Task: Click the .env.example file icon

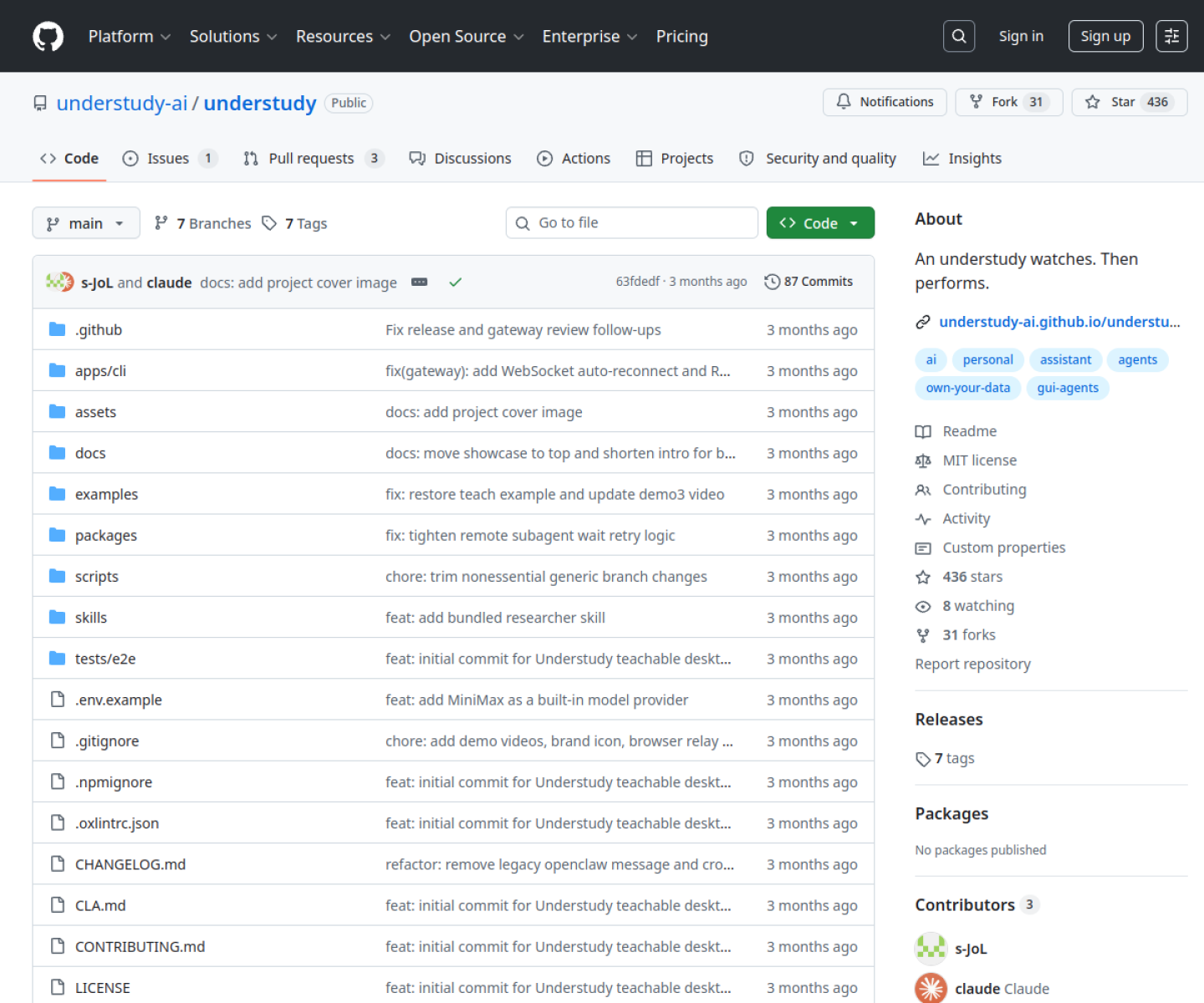Action: [58, 700]
